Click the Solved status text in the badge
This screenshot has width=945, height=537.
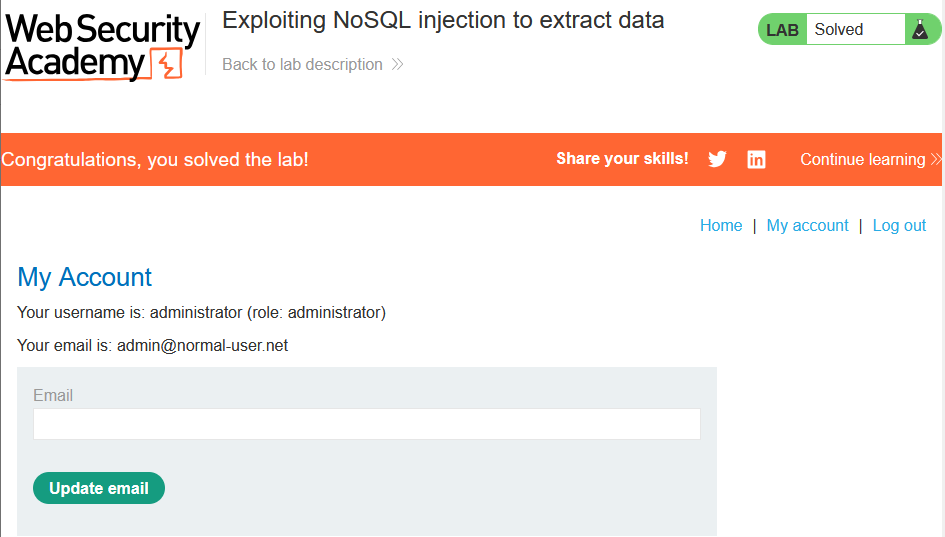coord(838,30)
